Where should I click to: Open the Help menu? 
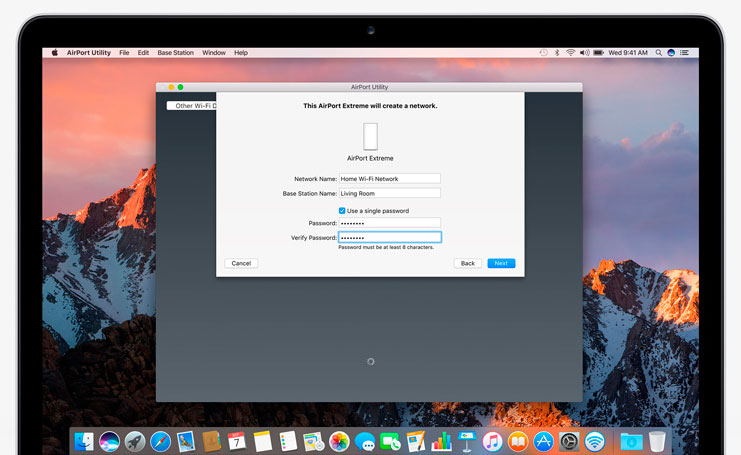pyautogui.click(x=241, y=52)
